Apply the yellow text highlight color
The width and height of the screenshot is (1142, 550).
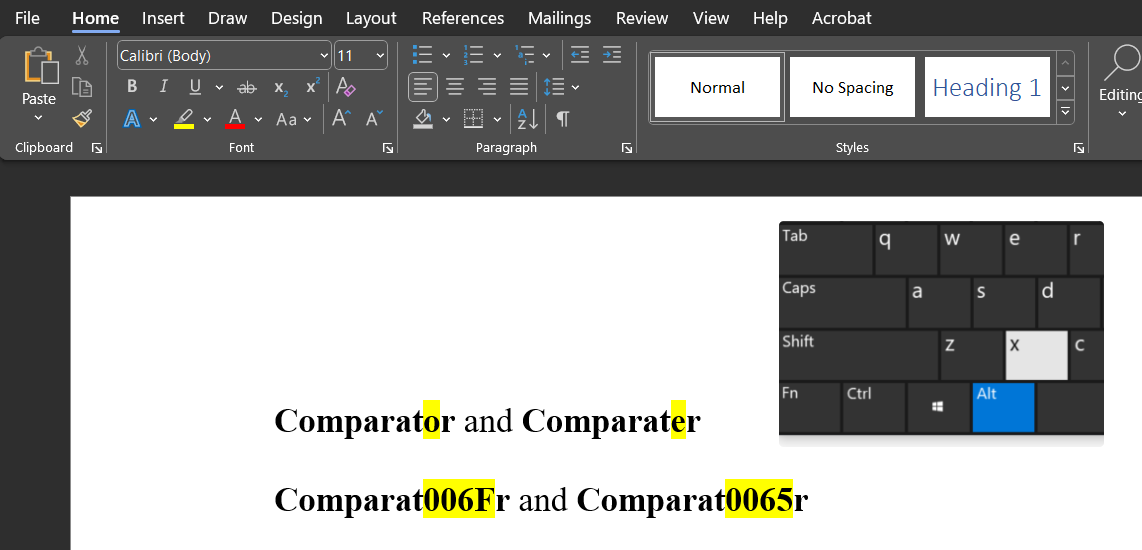click(x=184, y=119)
